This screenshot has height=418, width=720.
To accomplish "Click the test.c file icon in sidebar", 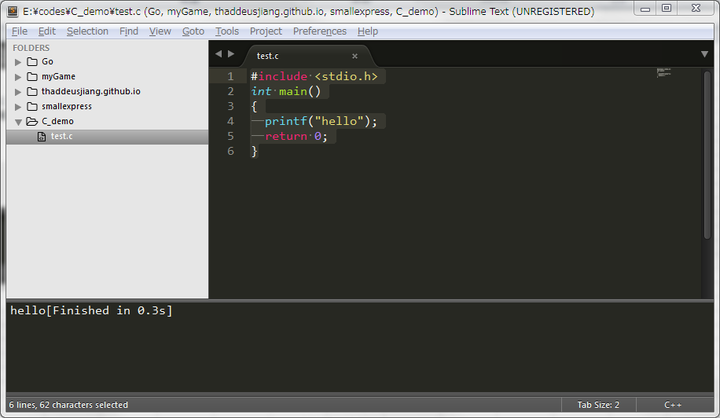I will click(41, 136).
